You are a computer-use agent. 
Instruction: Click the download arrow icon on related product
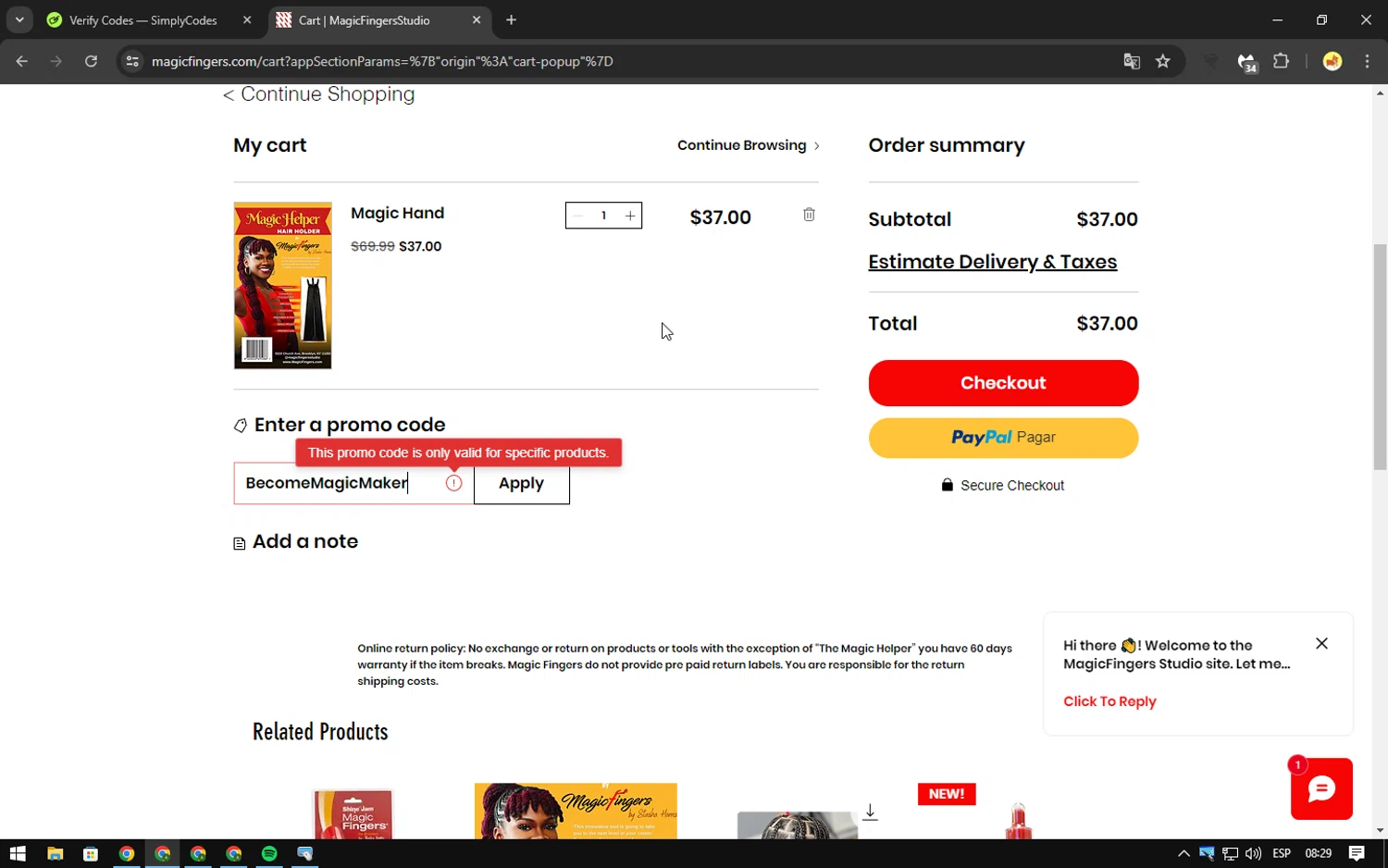pos(870,812)
